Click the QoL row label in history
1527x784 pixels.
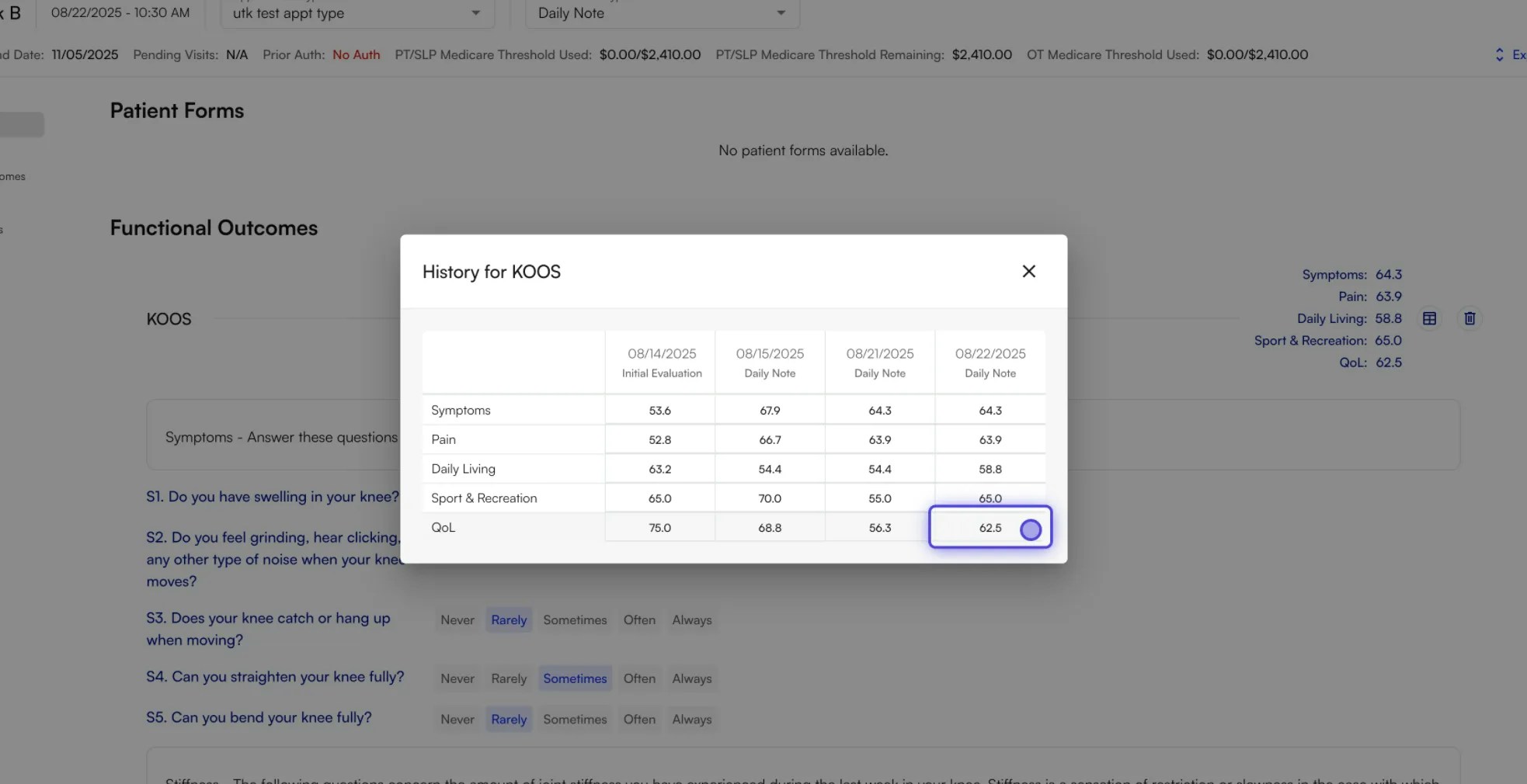pyautogui.click(x=443, y=527)
